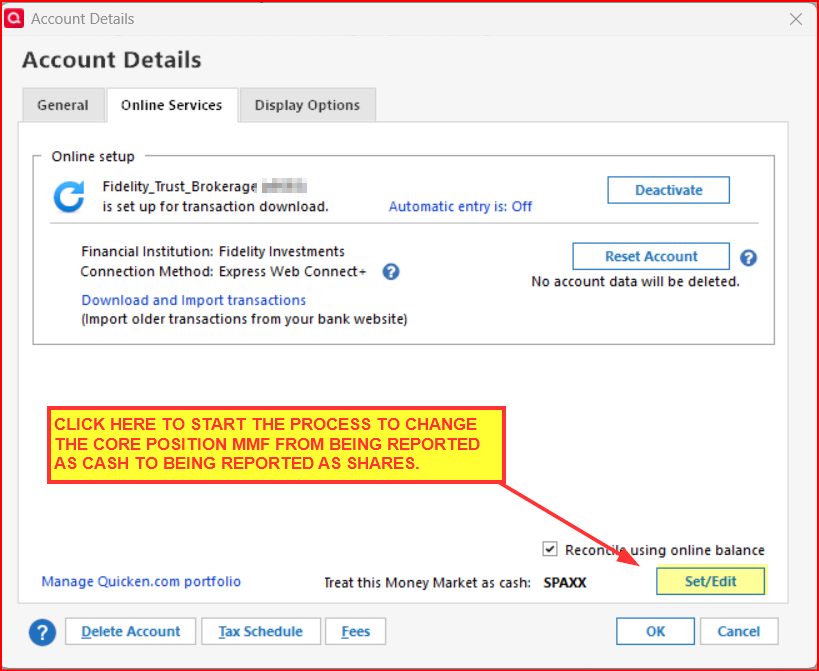Click Automatic entry is: Off link
Viewport: 819px width, 671px height.
click(x=460, y=206)
